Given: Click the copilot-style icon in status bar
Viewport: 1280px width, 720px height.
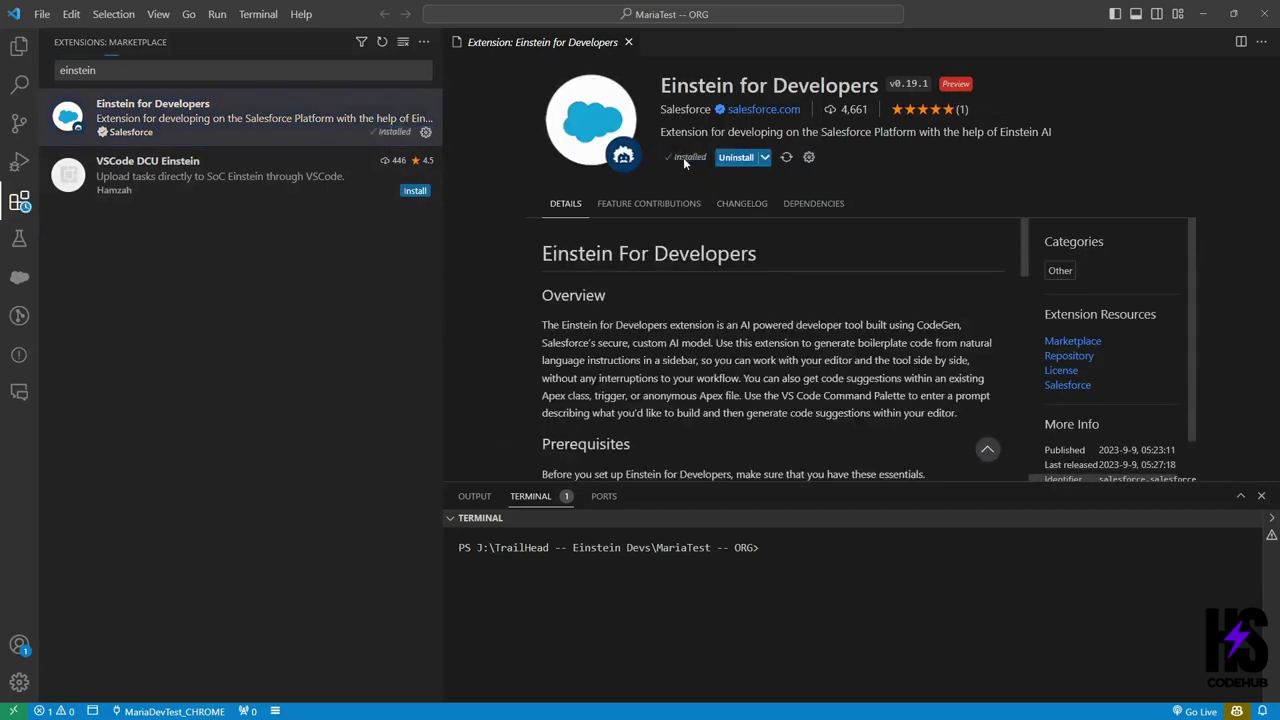Looking at the screenshot, I should click(1238, 711).
